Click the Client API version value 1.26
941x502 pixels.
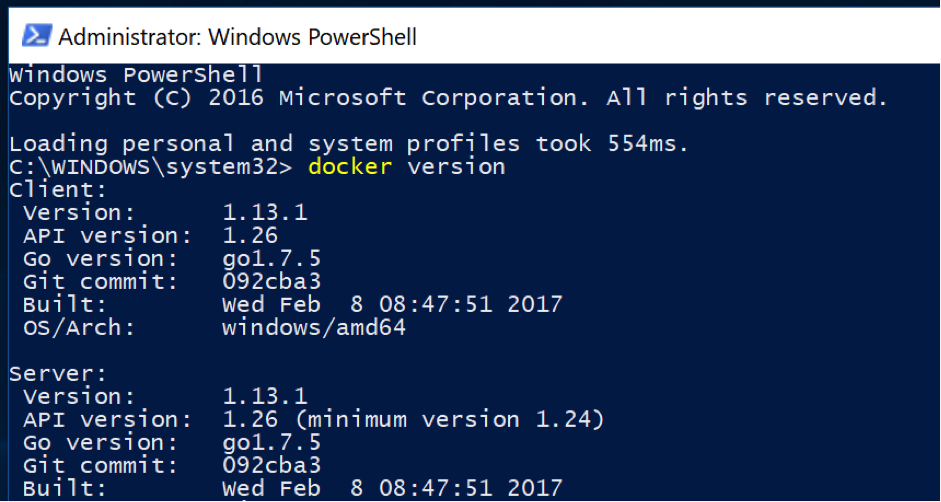click(x=250, y=235)
